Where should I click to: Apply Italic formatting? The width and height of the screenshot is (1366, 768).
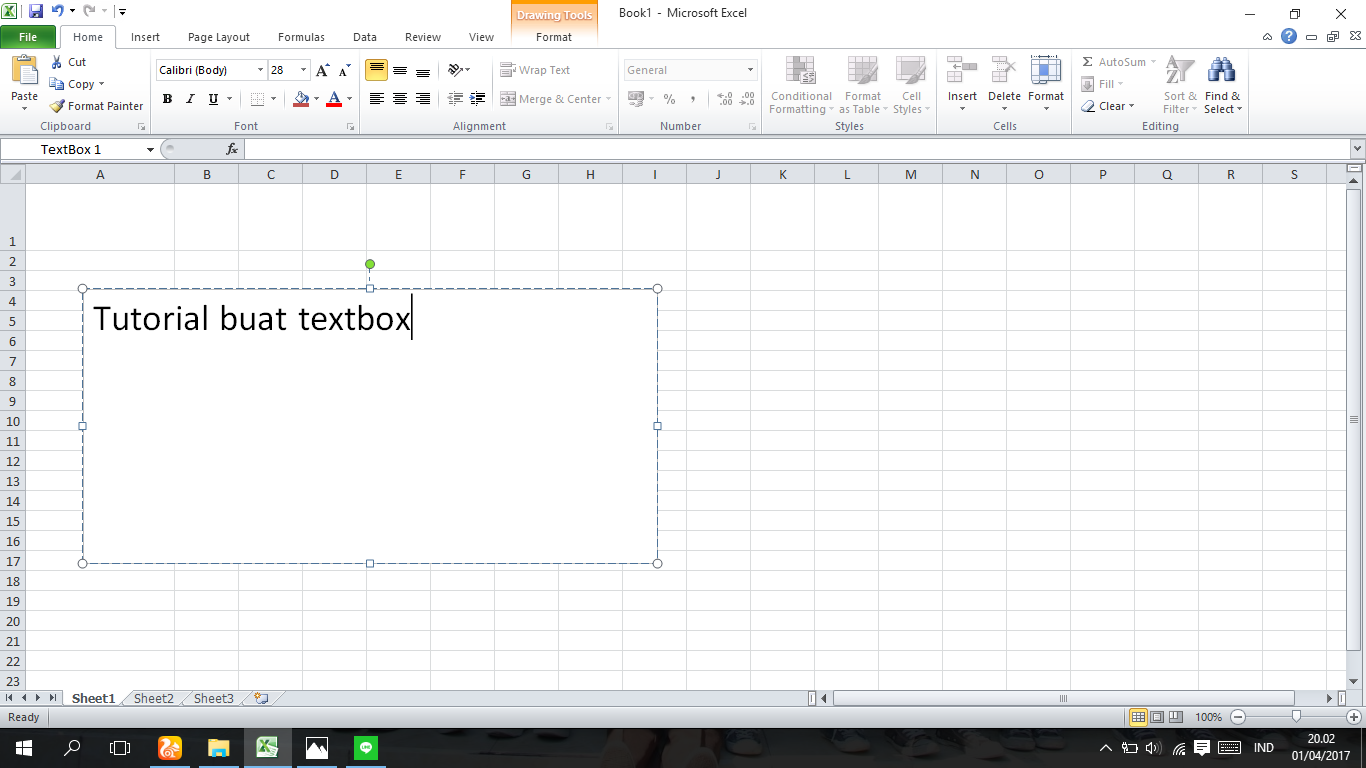point(190,99)
